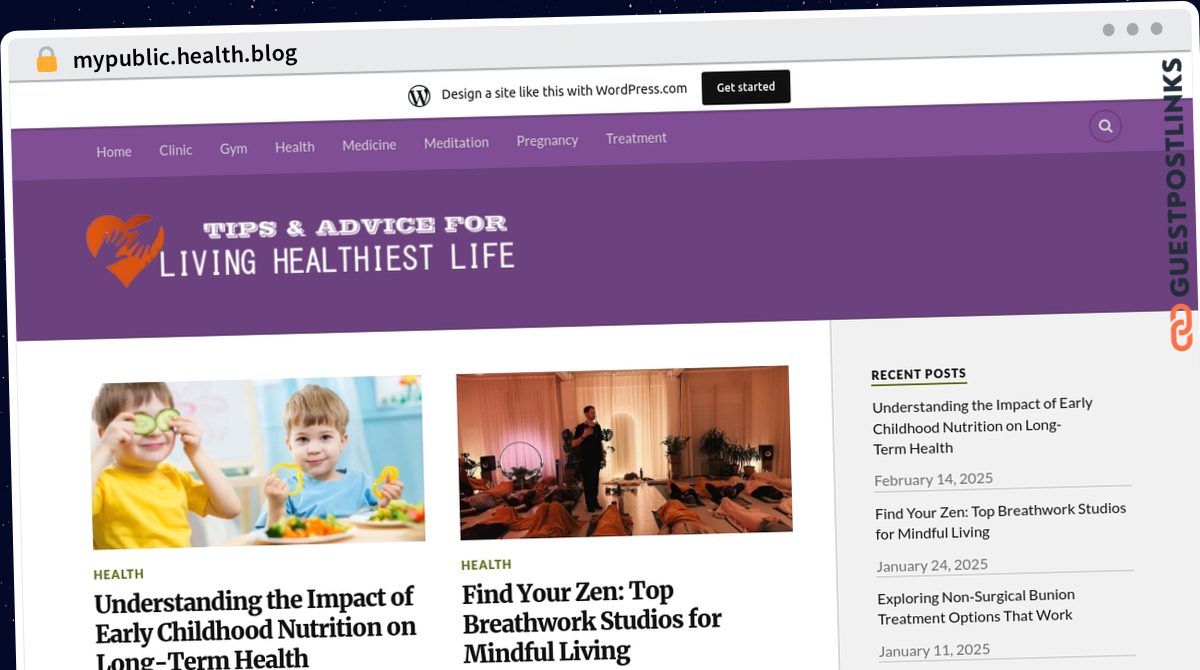Navigate to the Pregnancy category
Screen dimensions: 1200x670
547,141
